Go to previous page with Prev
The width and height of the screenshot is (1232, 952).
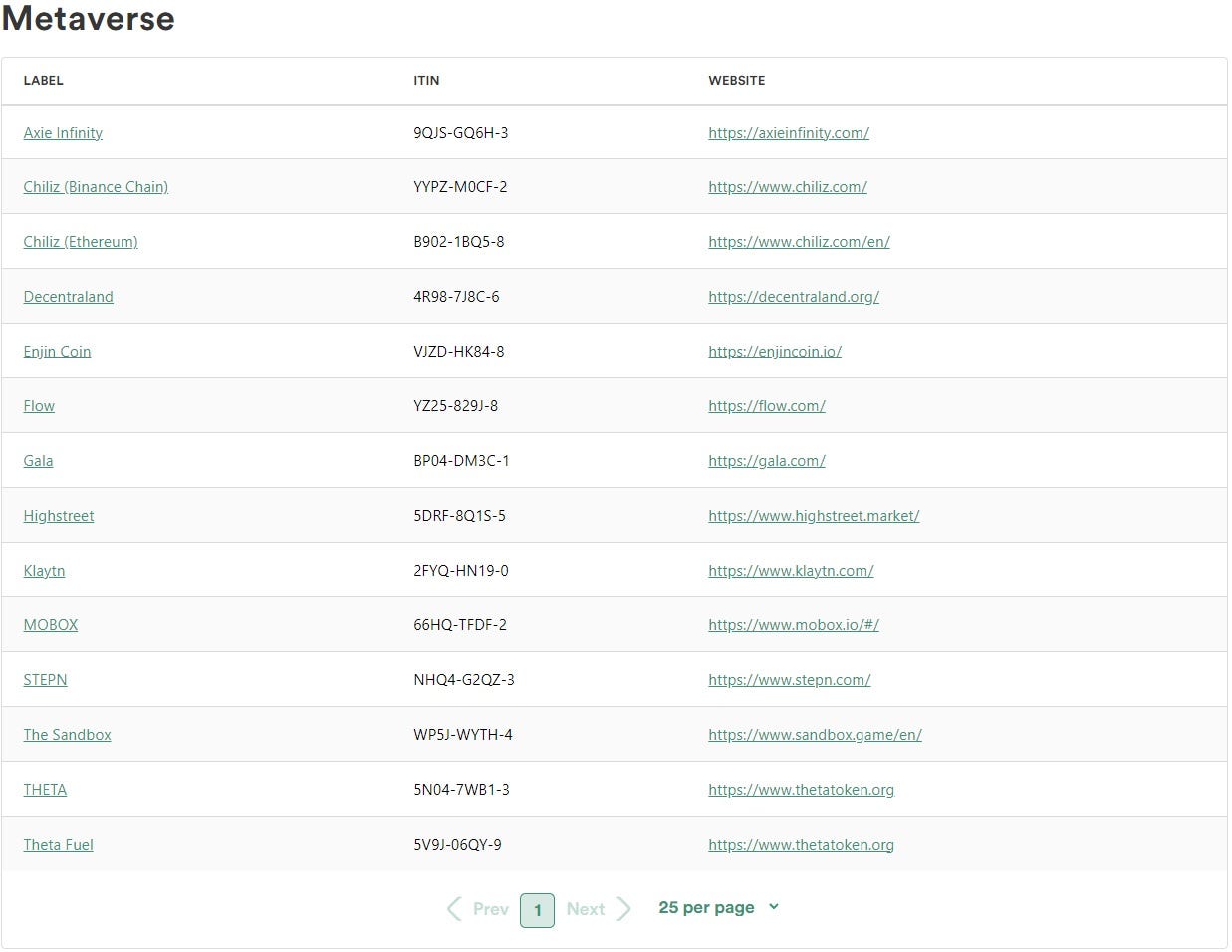point(478,909)
